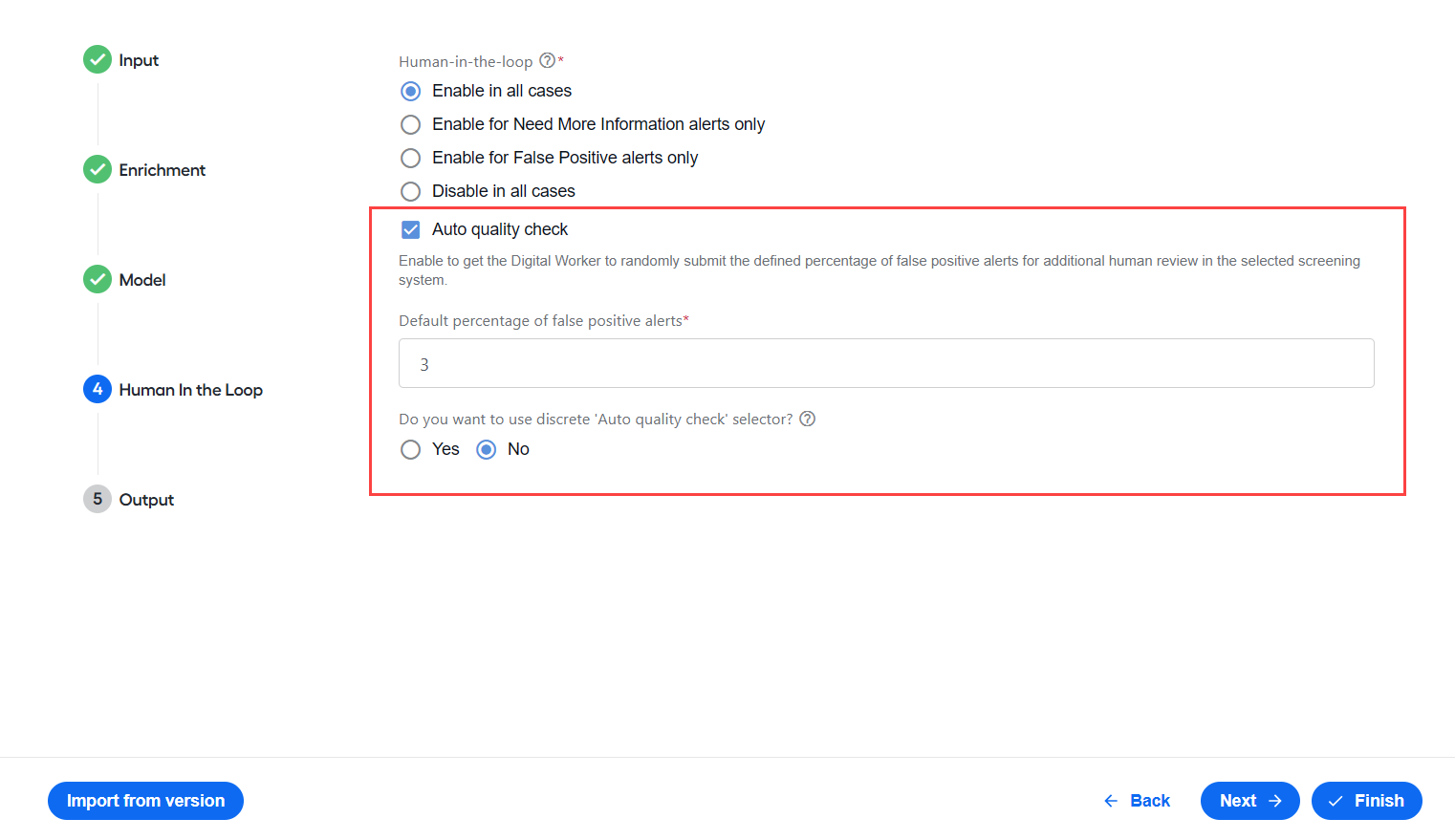Choose Yes for discrete Auto quality check selector
Screen dimensions: 1455x840
pyautogui.click(x=410, y=449)
